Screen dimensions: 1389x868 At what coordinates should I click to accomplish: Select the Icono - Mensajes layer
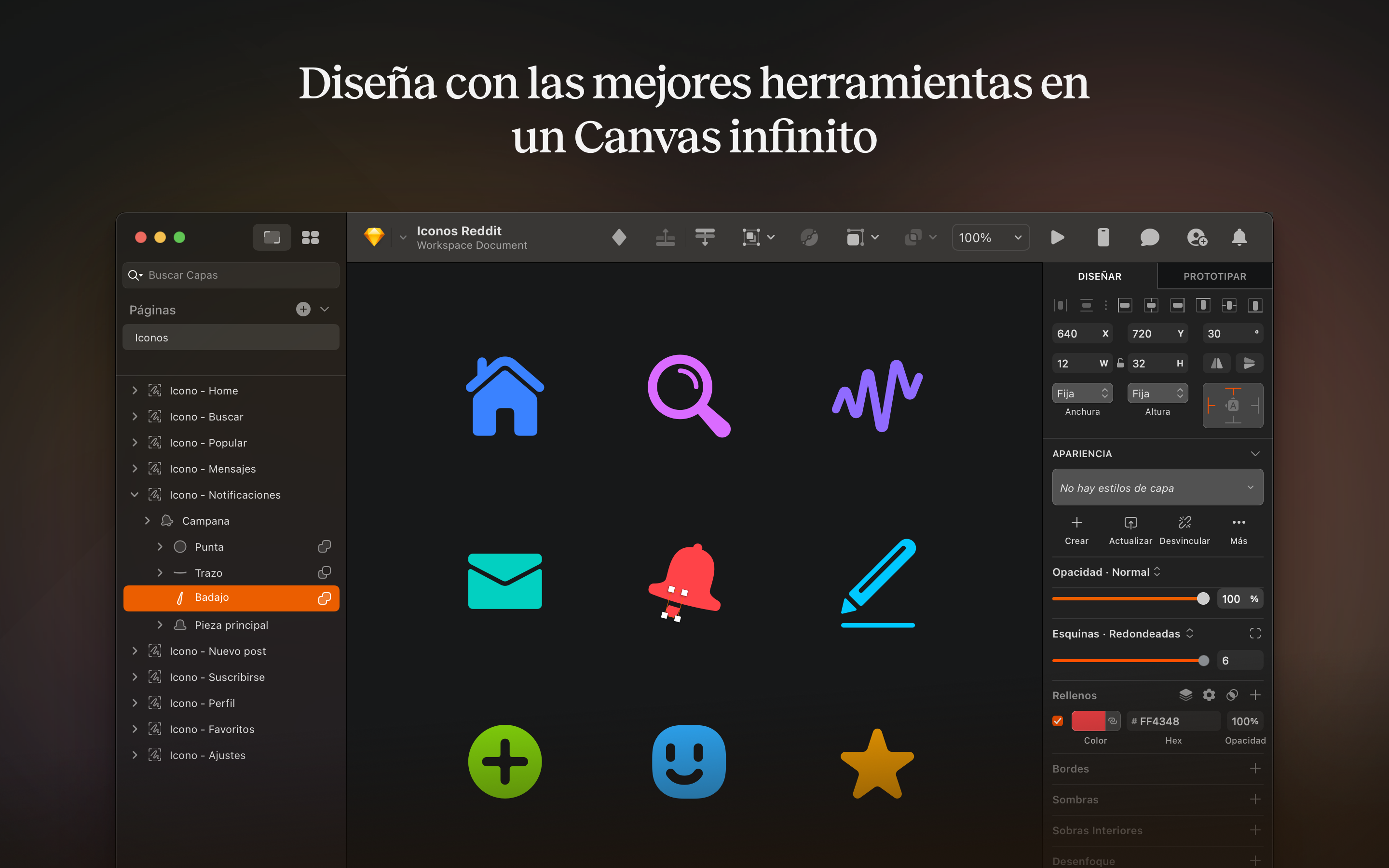click(x=231, y=468)
